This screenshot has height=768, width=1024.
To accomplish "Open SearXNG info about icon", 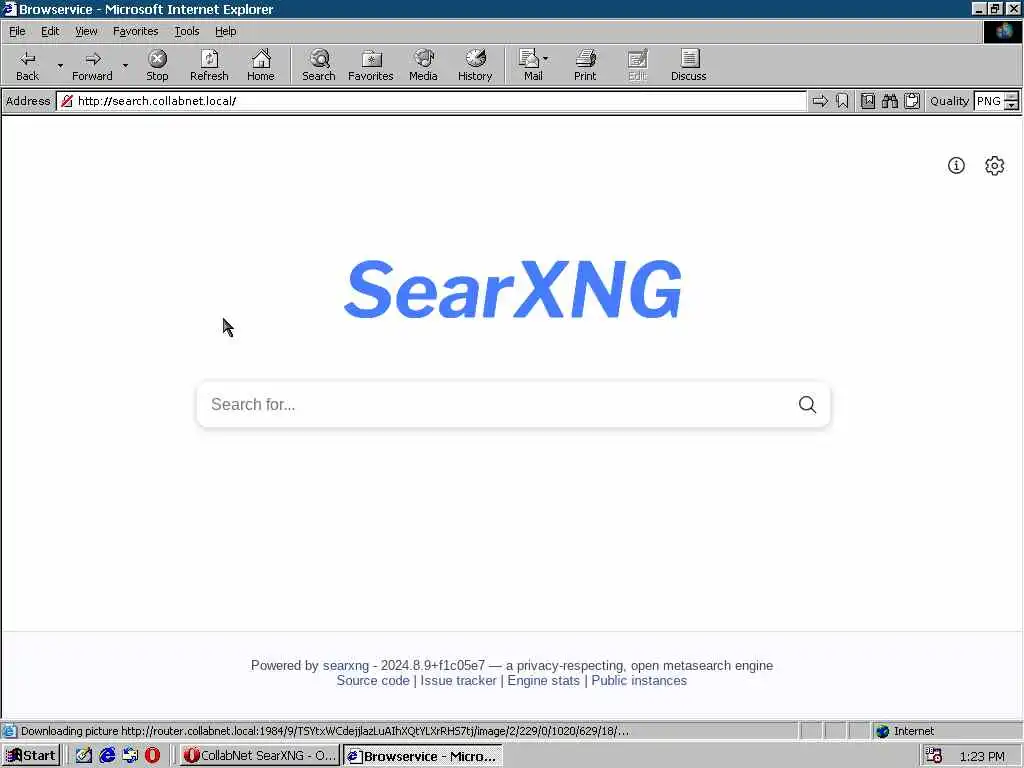I will pyautogui.click(x=956, y=165).
